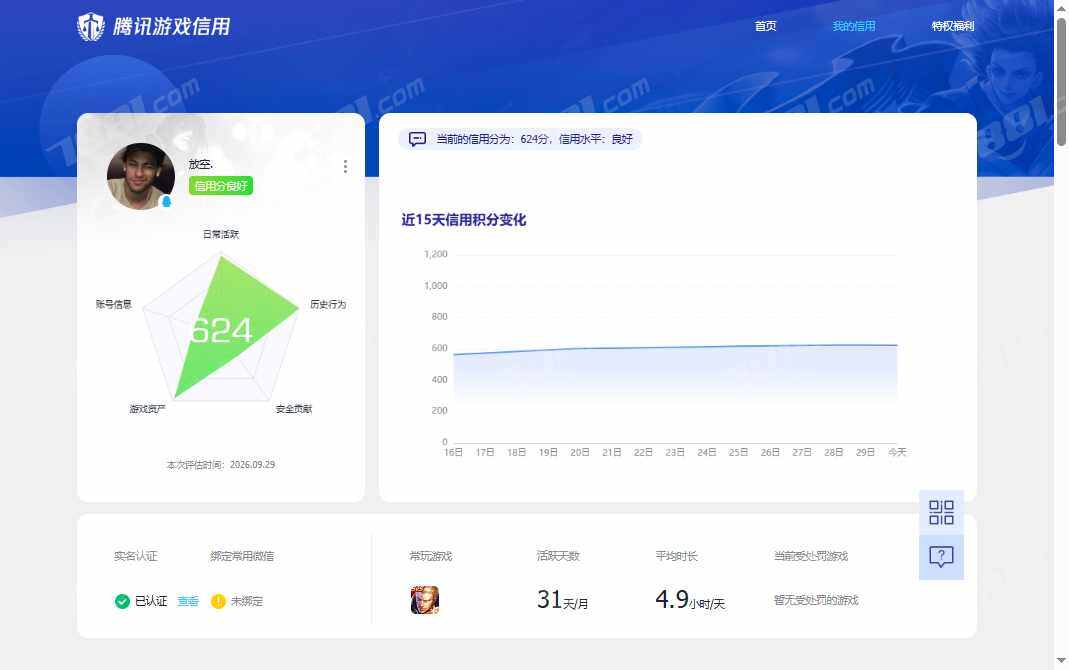Click the speech bubble icon beside credit score message
This screenshot has width=1069, height=670.
click(417, 139)
